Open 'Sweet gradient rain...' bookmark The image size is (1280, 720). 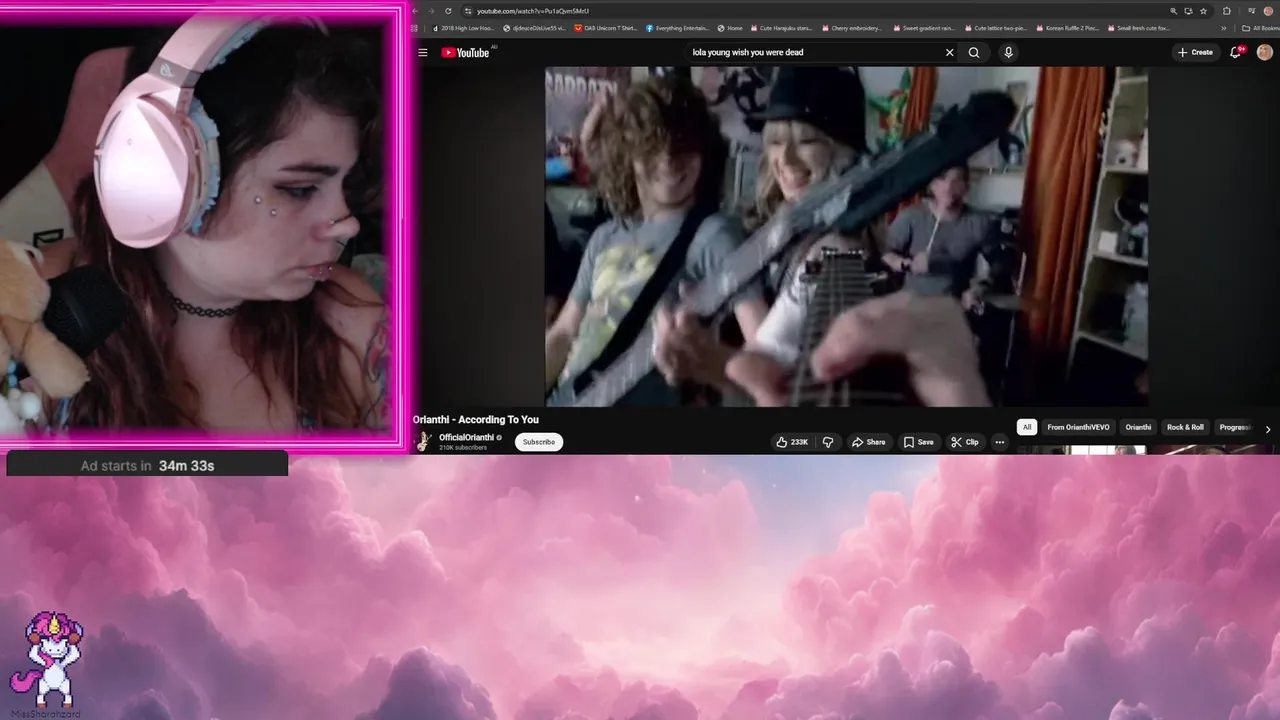[924, 28]
